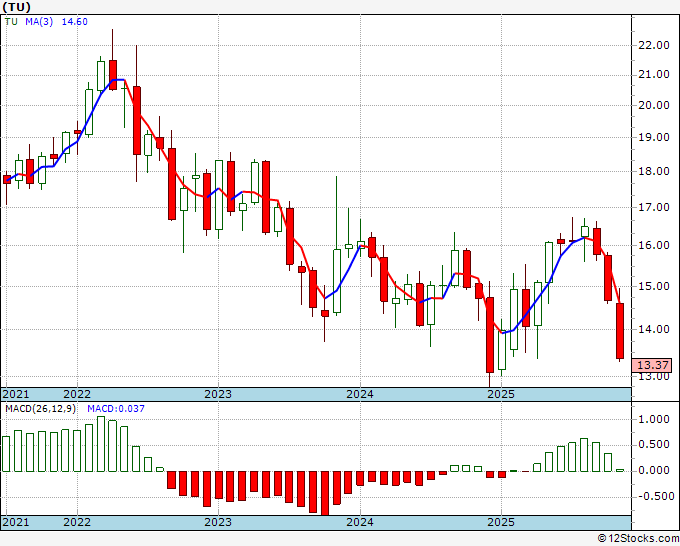Click the 0.000 MACD axis label
680x546 pixels.
tap(654, 470)
